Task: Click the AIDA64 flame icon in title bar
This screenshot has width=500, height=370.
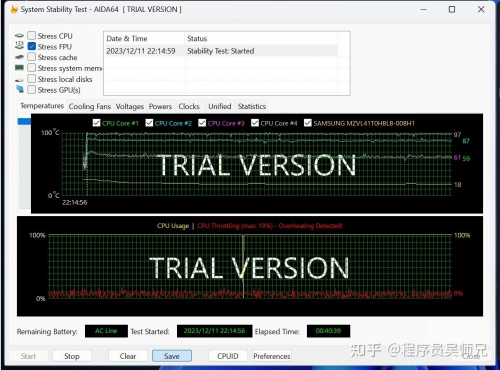Action: click(x=14, y=9)
